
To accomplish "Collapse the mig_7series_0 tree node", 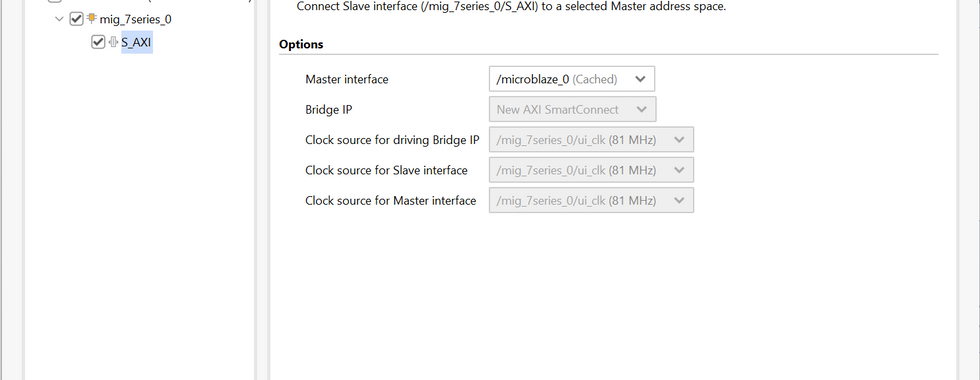I will [59, 19].
